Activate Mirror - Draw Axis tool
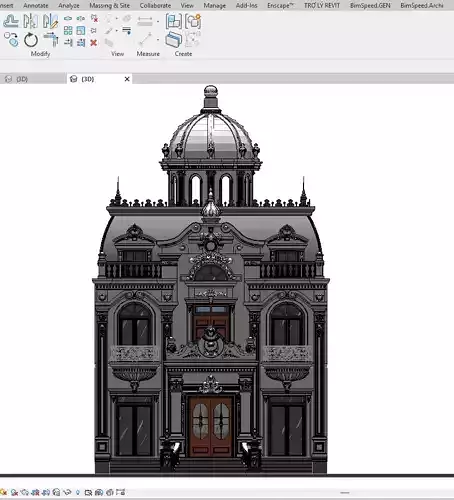This screenshot has width=454, height=500. [50, 21]
